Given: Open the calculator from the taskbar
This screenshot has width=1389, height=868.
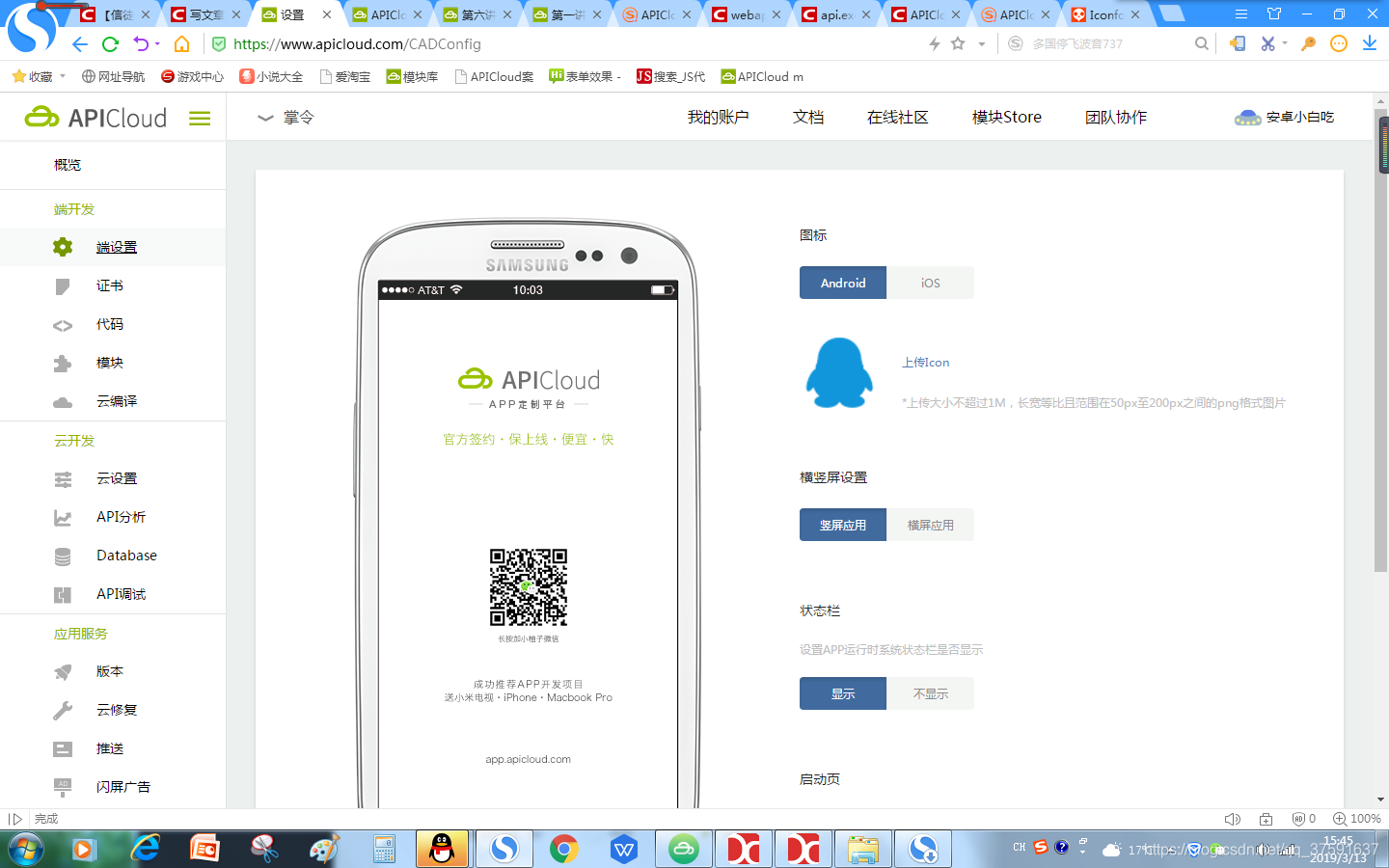Looking at the screenshot, I should click(384, 849).
